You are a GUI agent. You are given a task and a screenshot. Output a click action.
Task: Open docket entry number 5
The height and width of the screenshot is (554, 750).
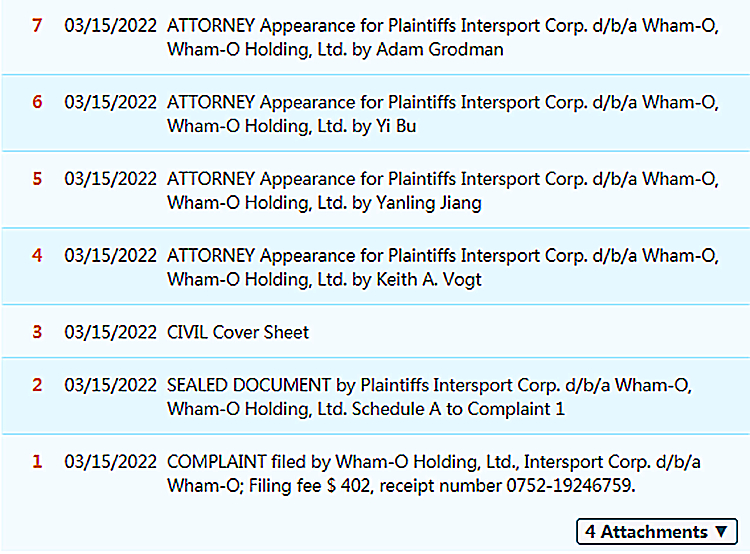[x=37, y=179]
